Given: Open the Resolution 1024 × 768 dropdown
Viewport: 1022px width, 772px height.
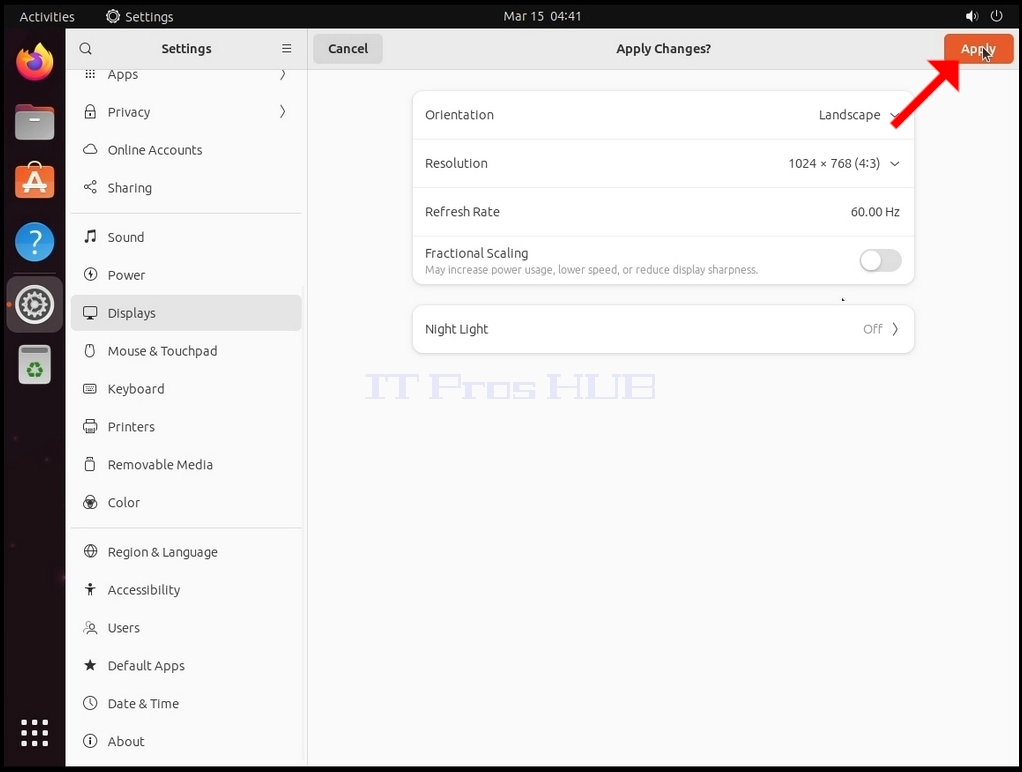Looking at the screenshot, I should (x=844, y=163).
